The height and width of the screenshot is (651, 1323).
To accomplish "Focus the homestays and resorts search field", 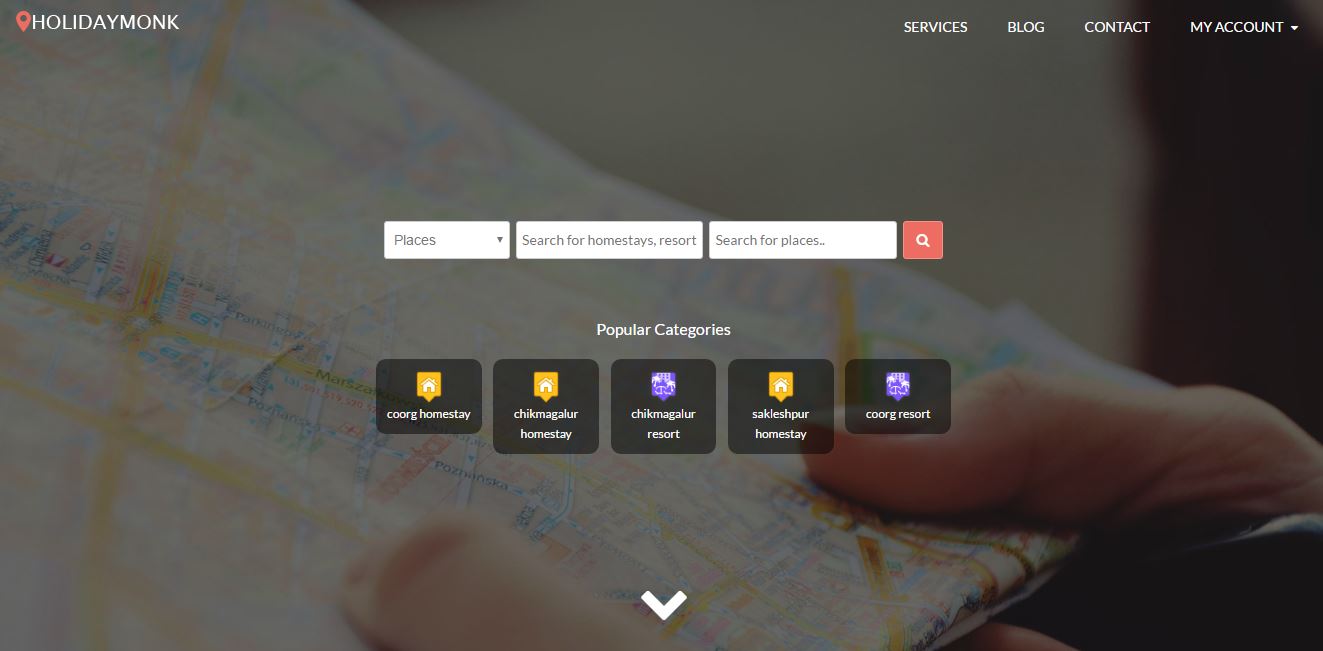I will (x=609, y=240).
